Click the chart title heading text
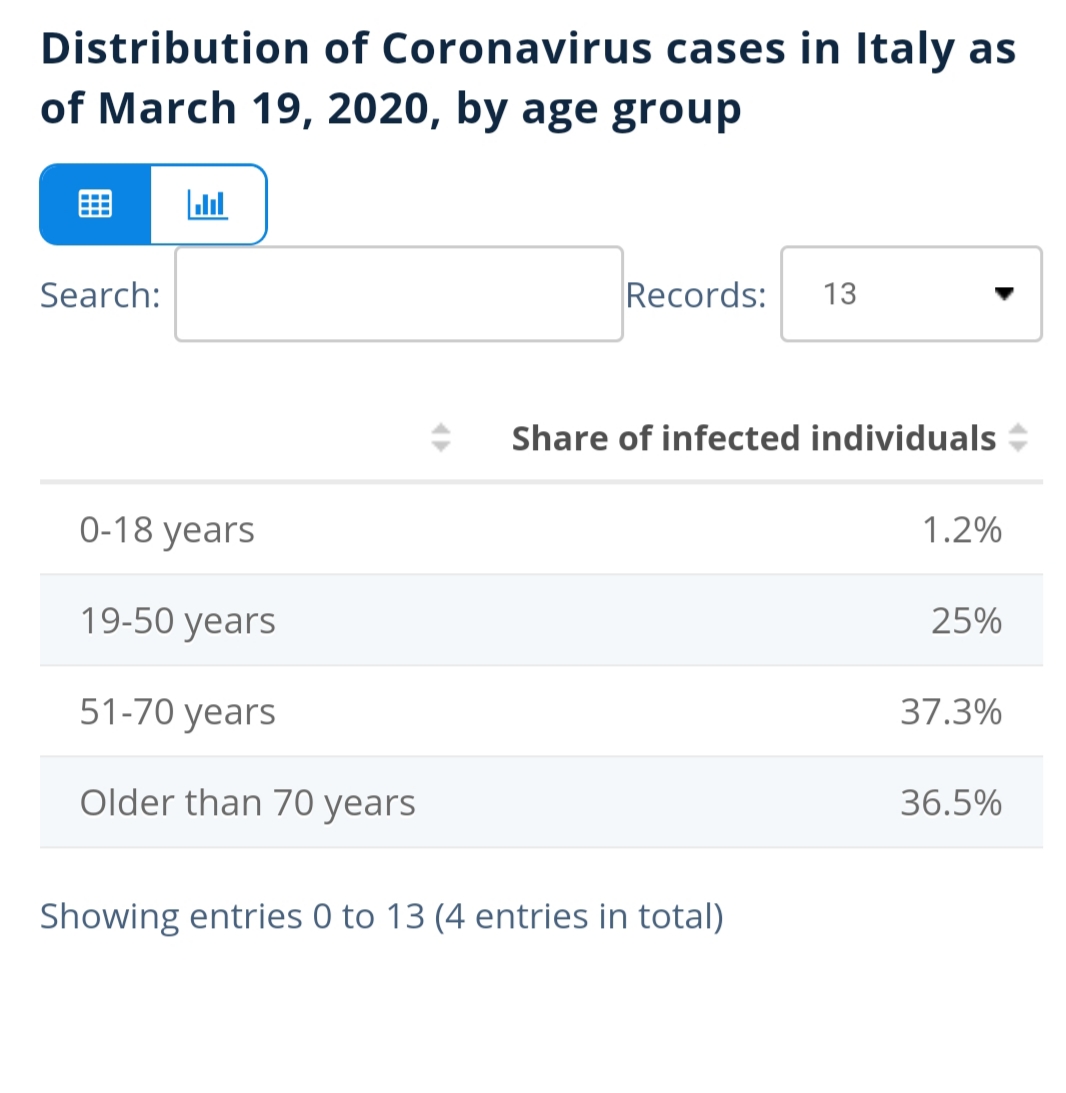This screenshot has width=1066, height=1093. pyautogui.click(x=528, y=79)
